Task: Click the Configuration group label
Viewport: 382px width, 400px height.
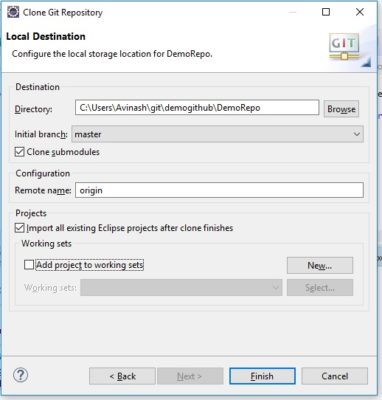Action: 43,173
